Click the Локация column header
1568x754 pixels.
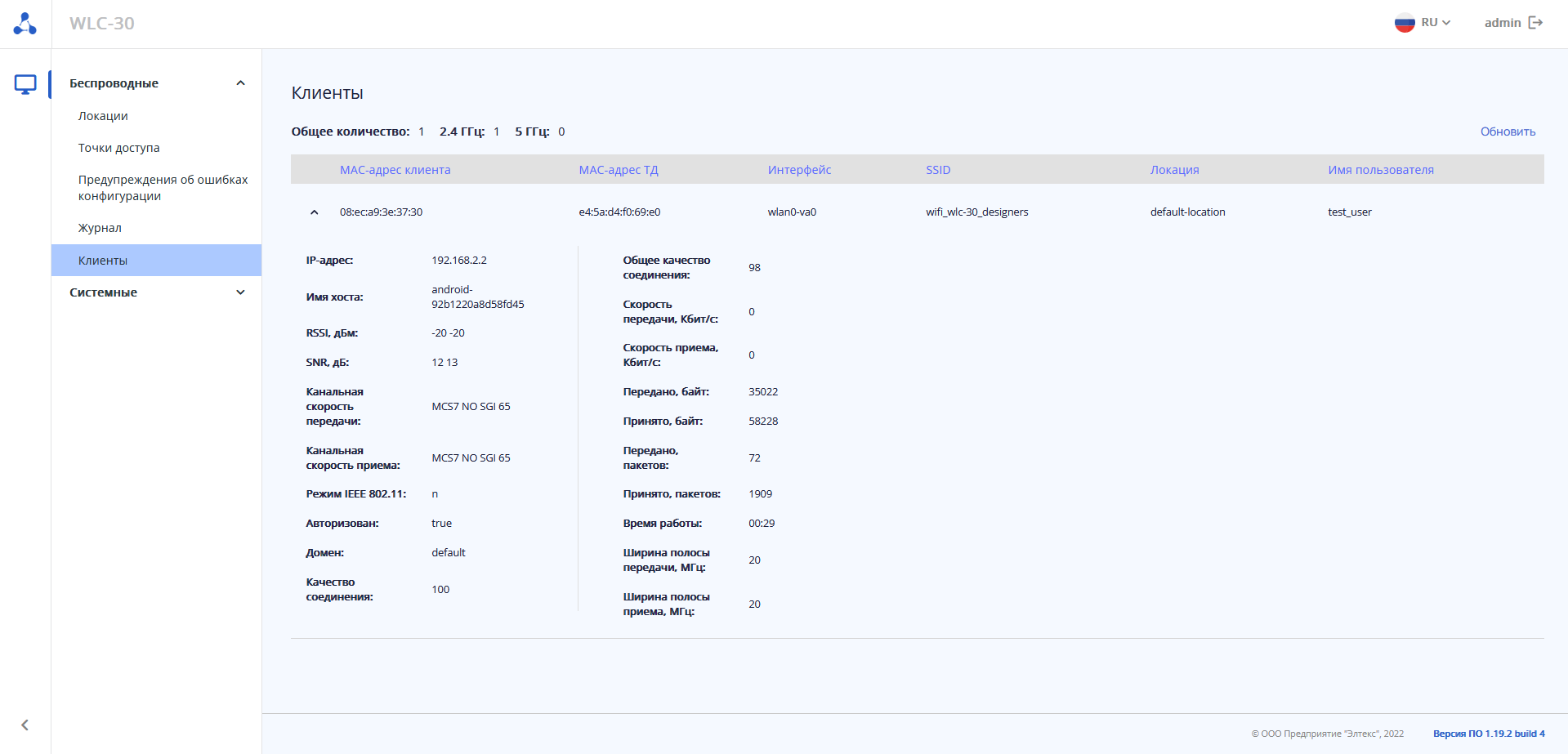point(1174,170)
